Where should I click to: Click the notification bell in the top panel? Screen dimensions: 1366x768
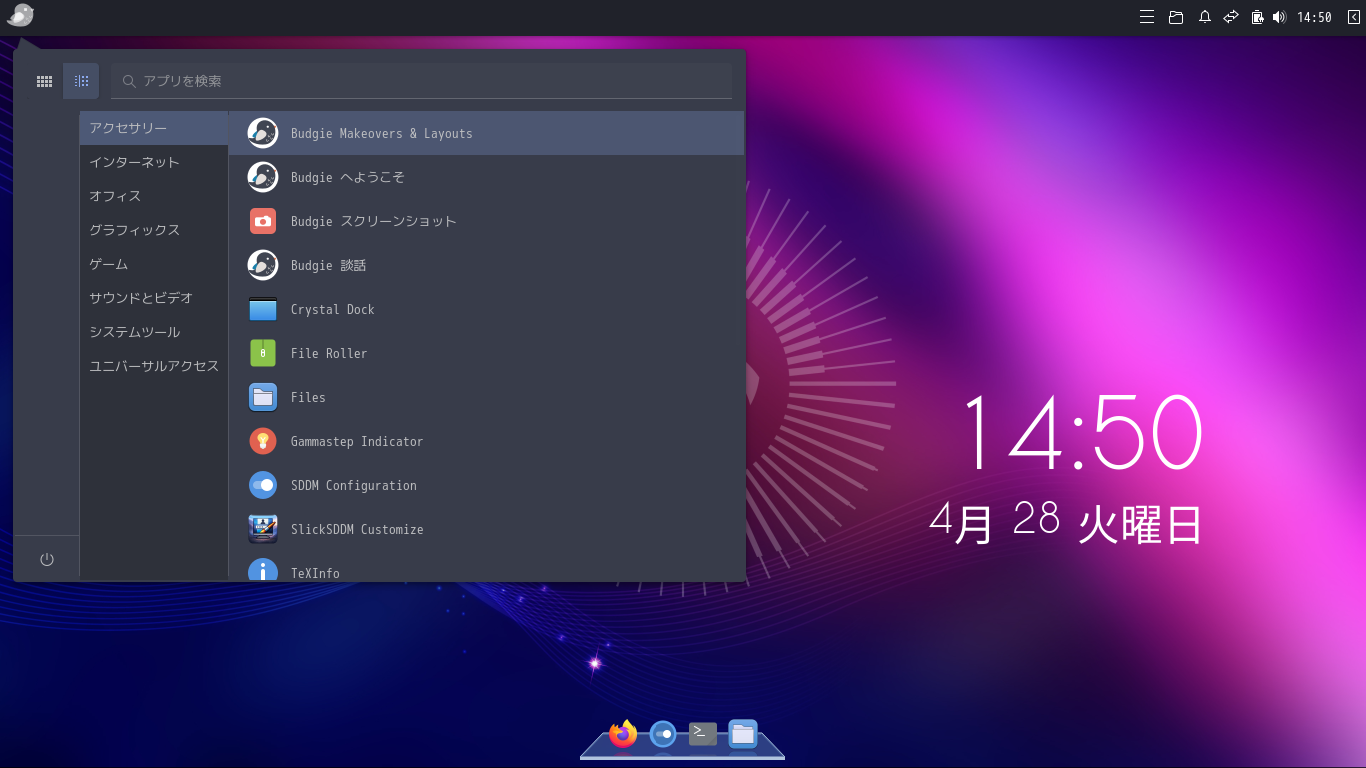click(1204, 17)
